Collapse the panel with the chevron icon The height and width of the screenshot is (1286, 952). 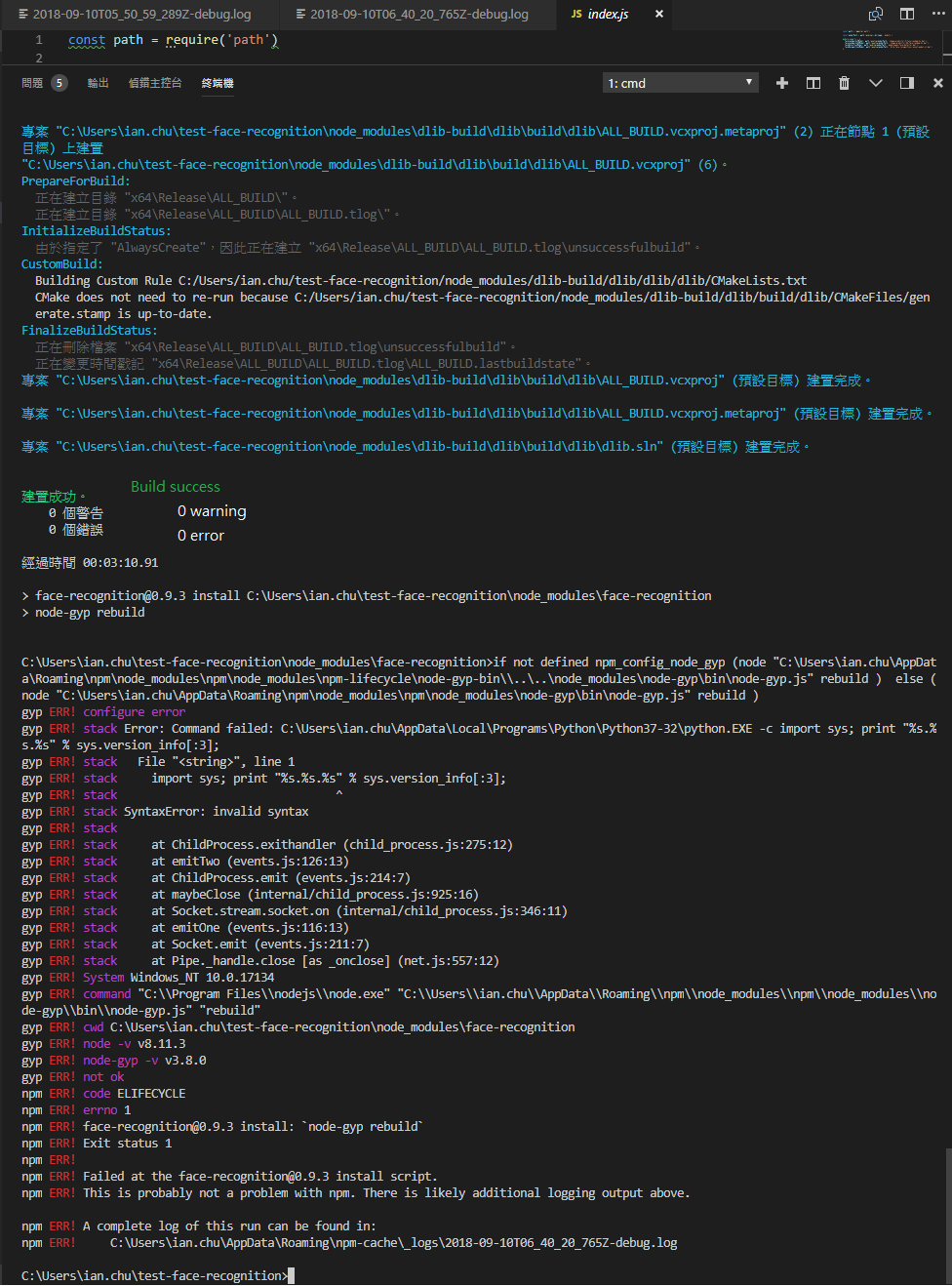point(876,83)
